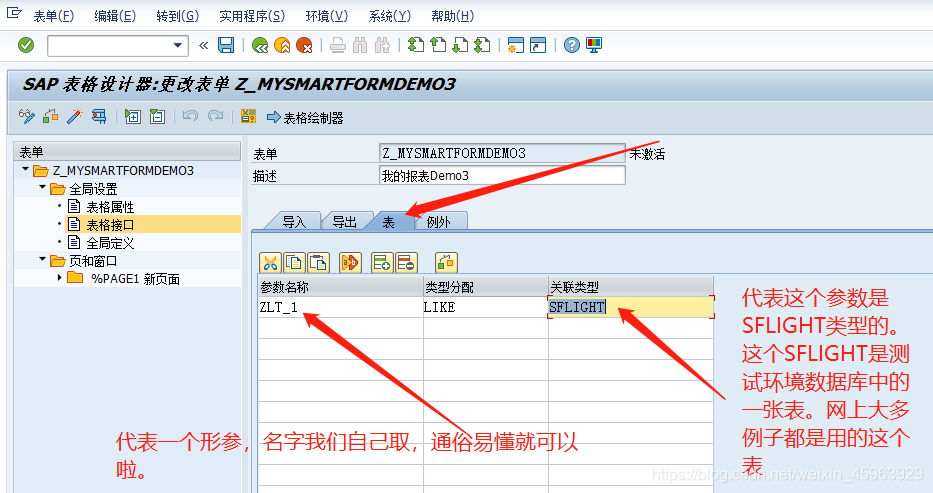Click the green checkmark Enter icon
The height and width of the screenshot is (493, 933).
pyautogui.click(x=26, y=45)
